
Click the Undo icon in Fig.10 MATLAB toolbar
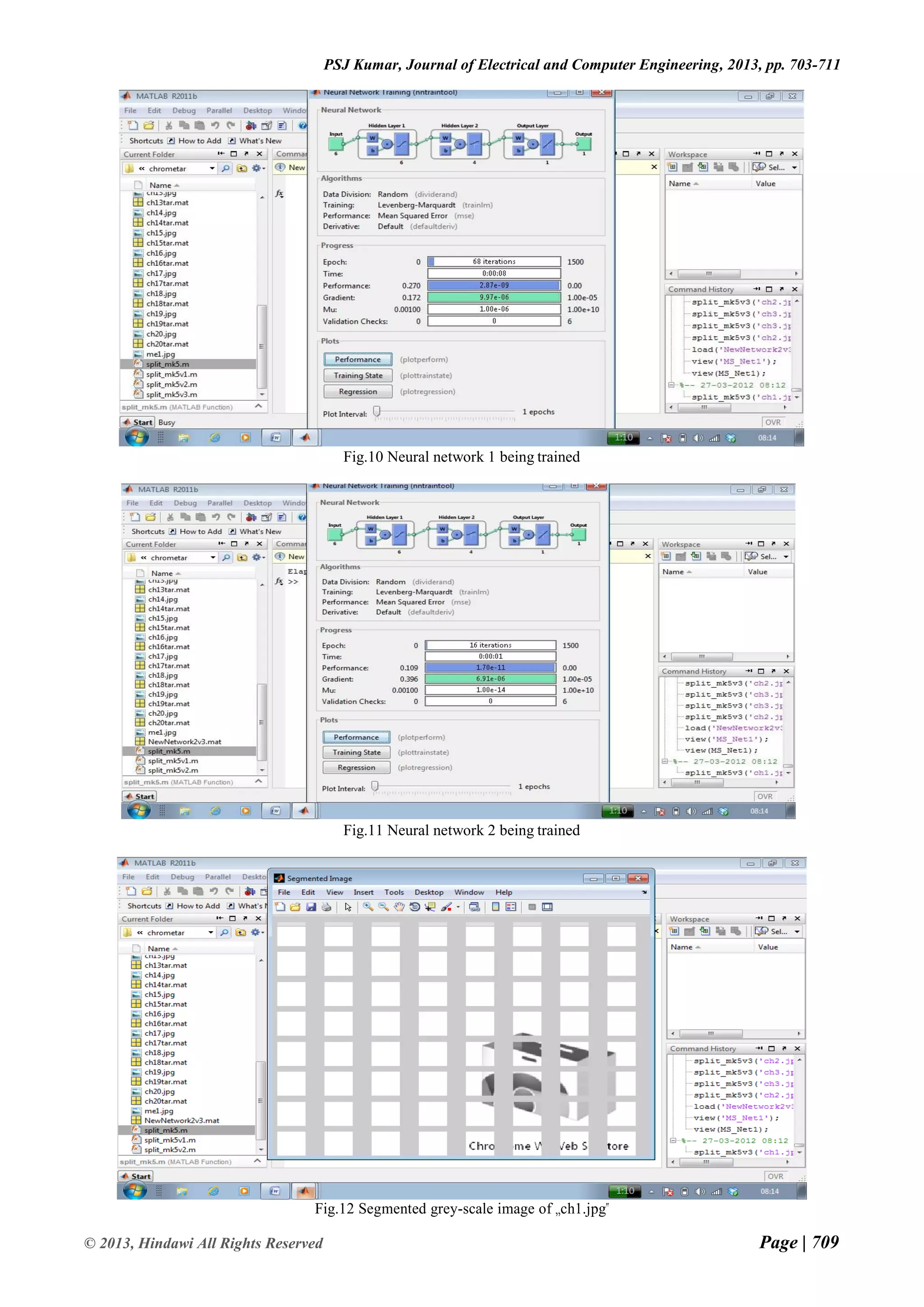tap(215, 125)
